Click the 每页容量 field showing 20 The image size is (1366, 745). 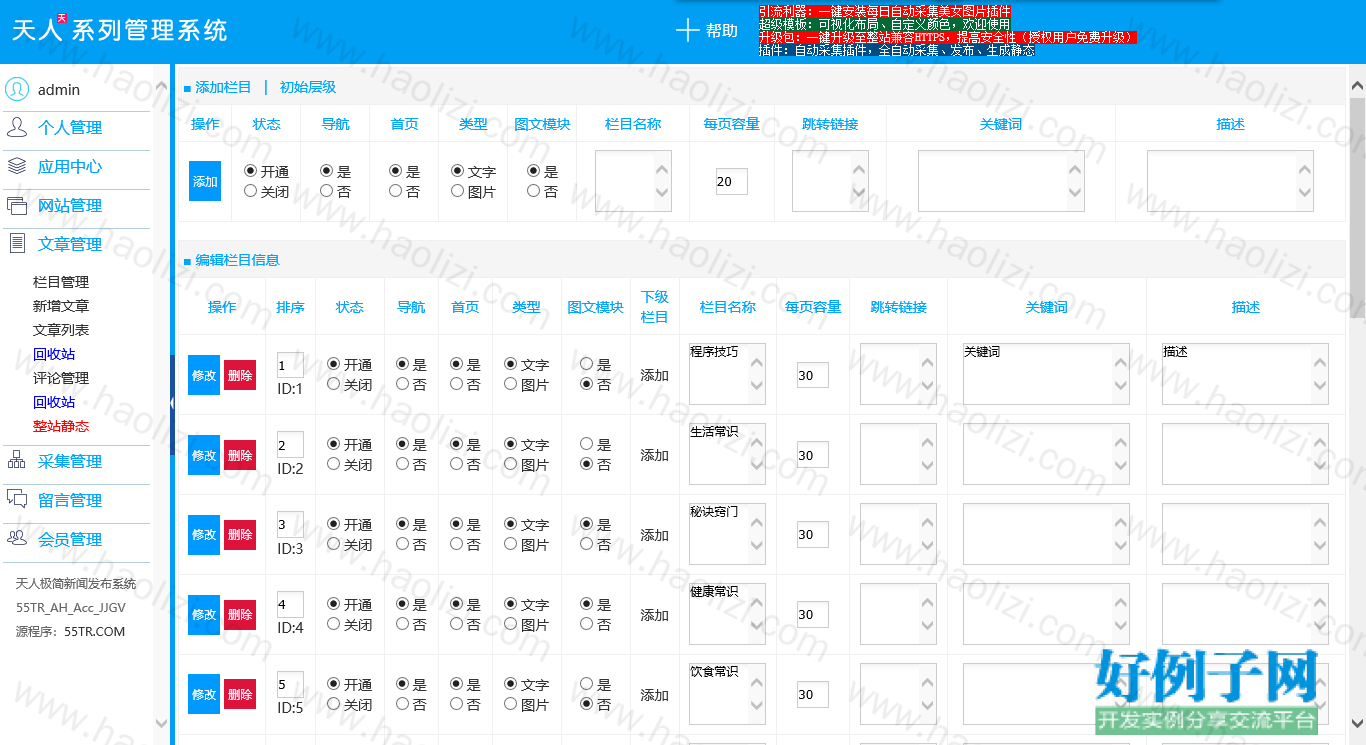tap(732, 181)
